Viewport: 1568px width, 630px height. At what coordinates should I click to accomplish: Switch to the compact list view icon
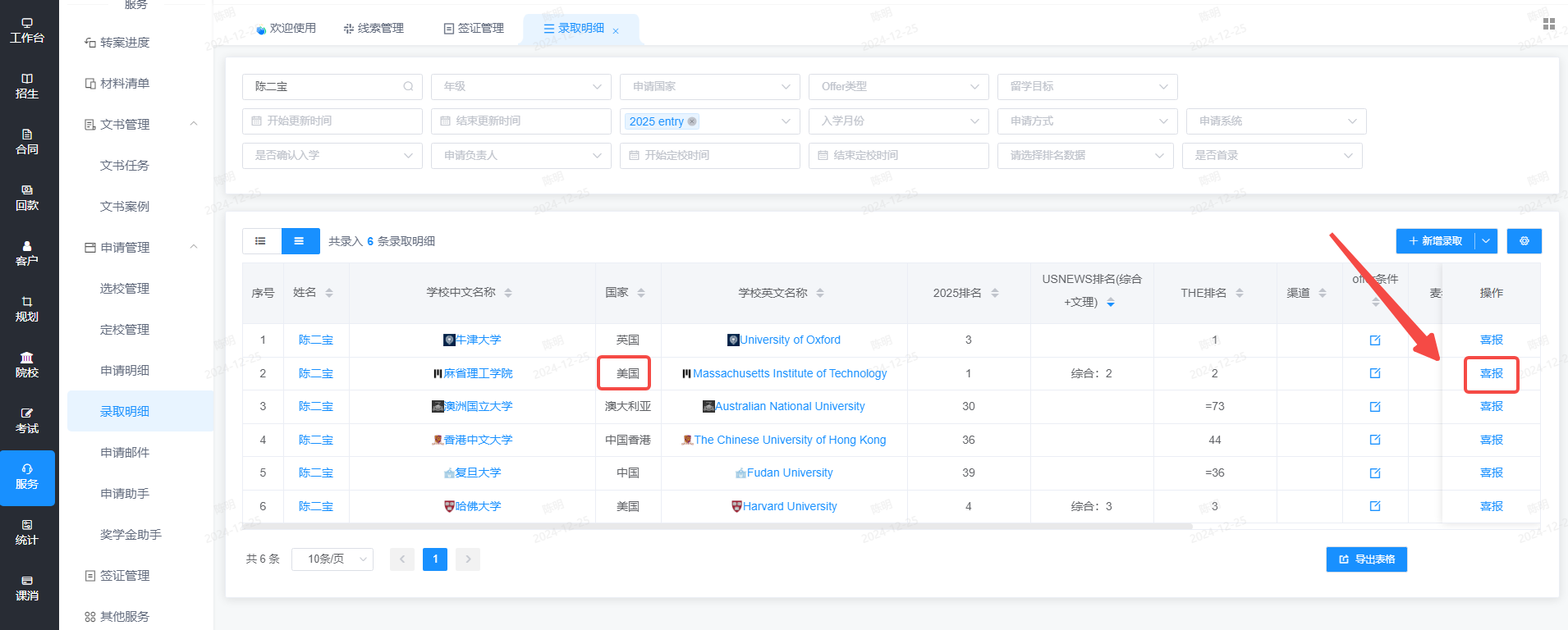pyautogui.click(x=261, y=241)
